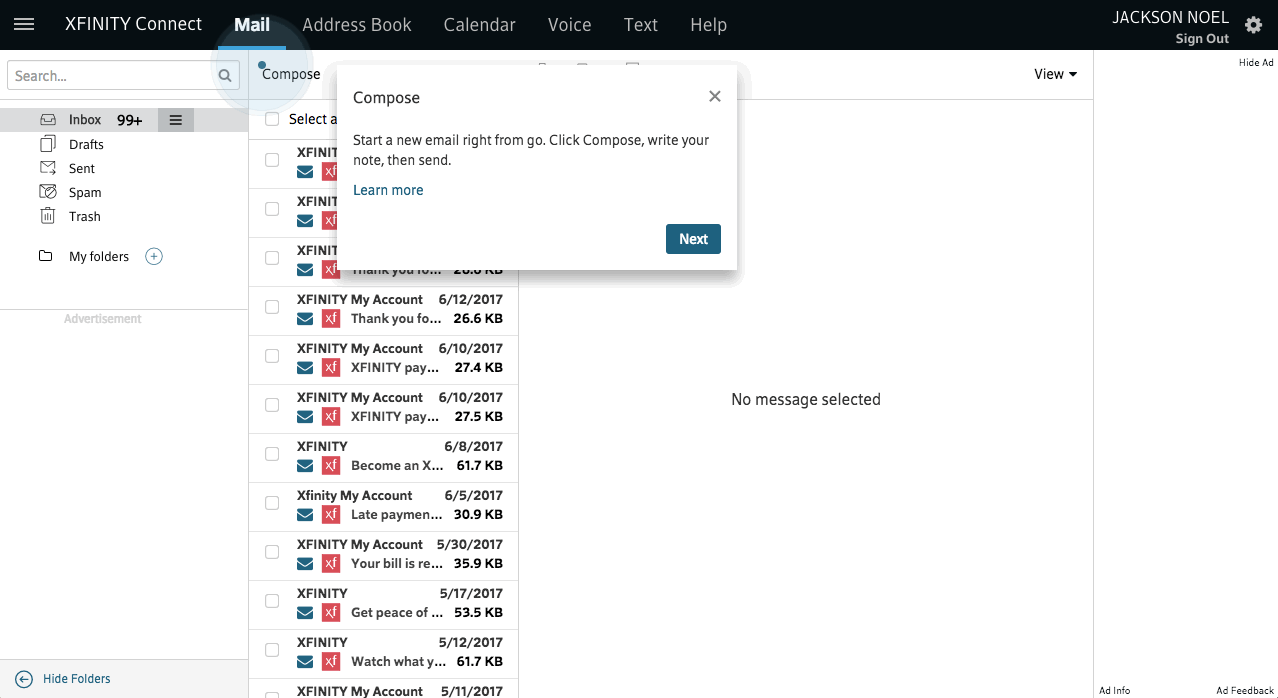The width and height of the screenshot is (1278, 698).
Task: Check the 6/8/2017 XFINITY email
Action: pyautogui.click(x=272, y=454)
